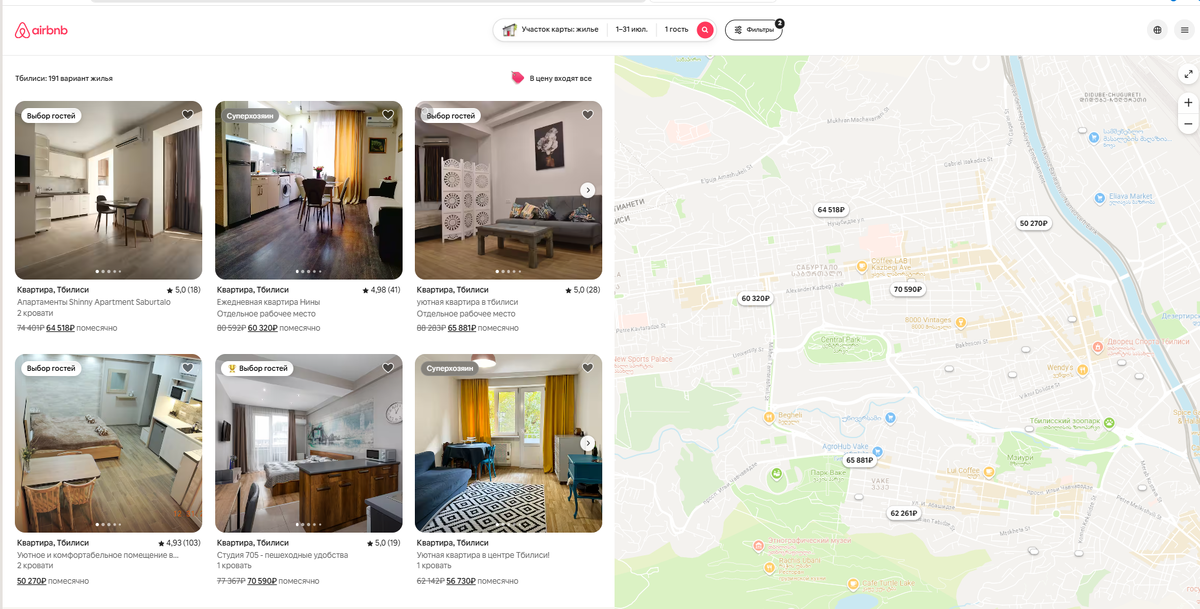Screen dimensions: 1200x609
Task: Click the "5,0 (19)" rating
Action: point(384,543)
